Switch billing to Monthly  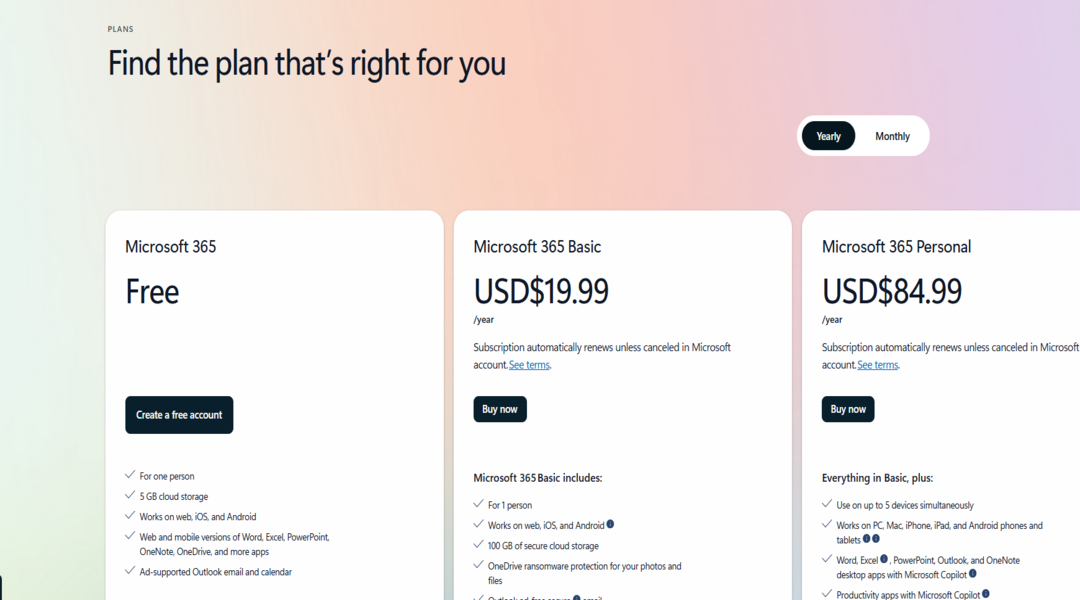[x=892, y=136]
